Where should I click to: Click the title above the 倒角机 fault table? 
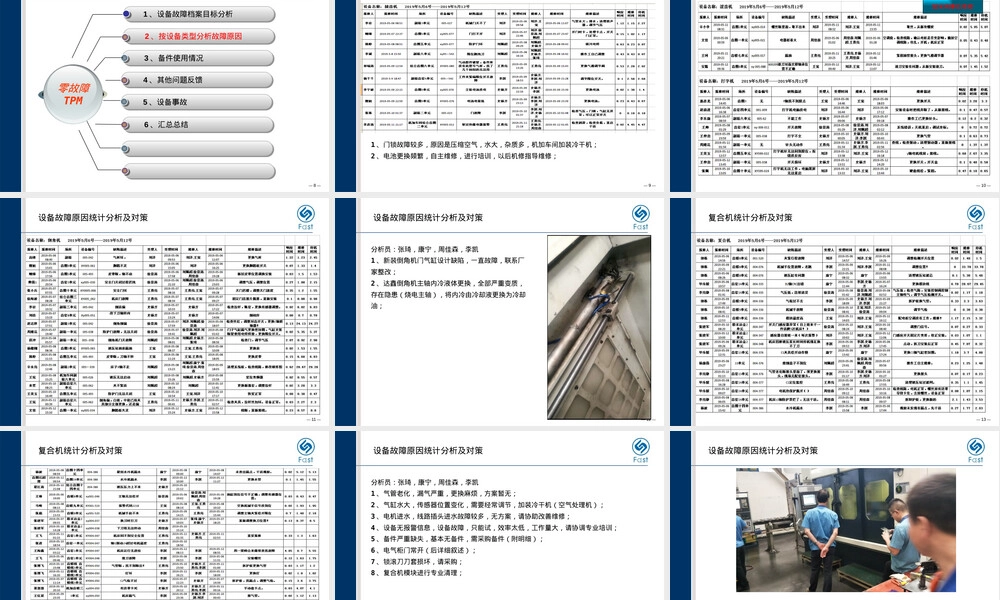pos(93,217)
